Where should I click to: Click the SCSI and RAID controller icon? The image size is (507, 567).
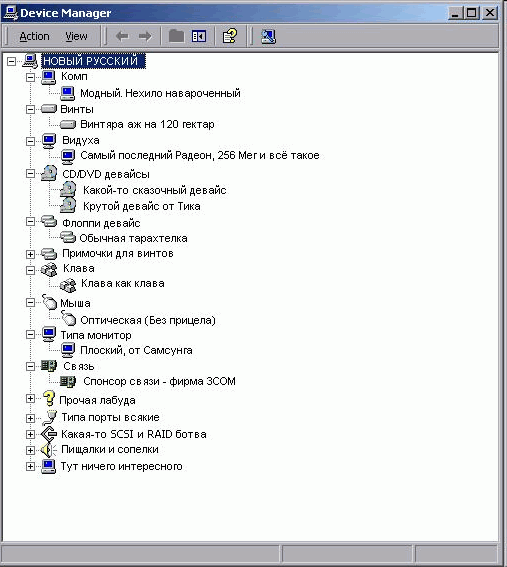coord(48,433)
